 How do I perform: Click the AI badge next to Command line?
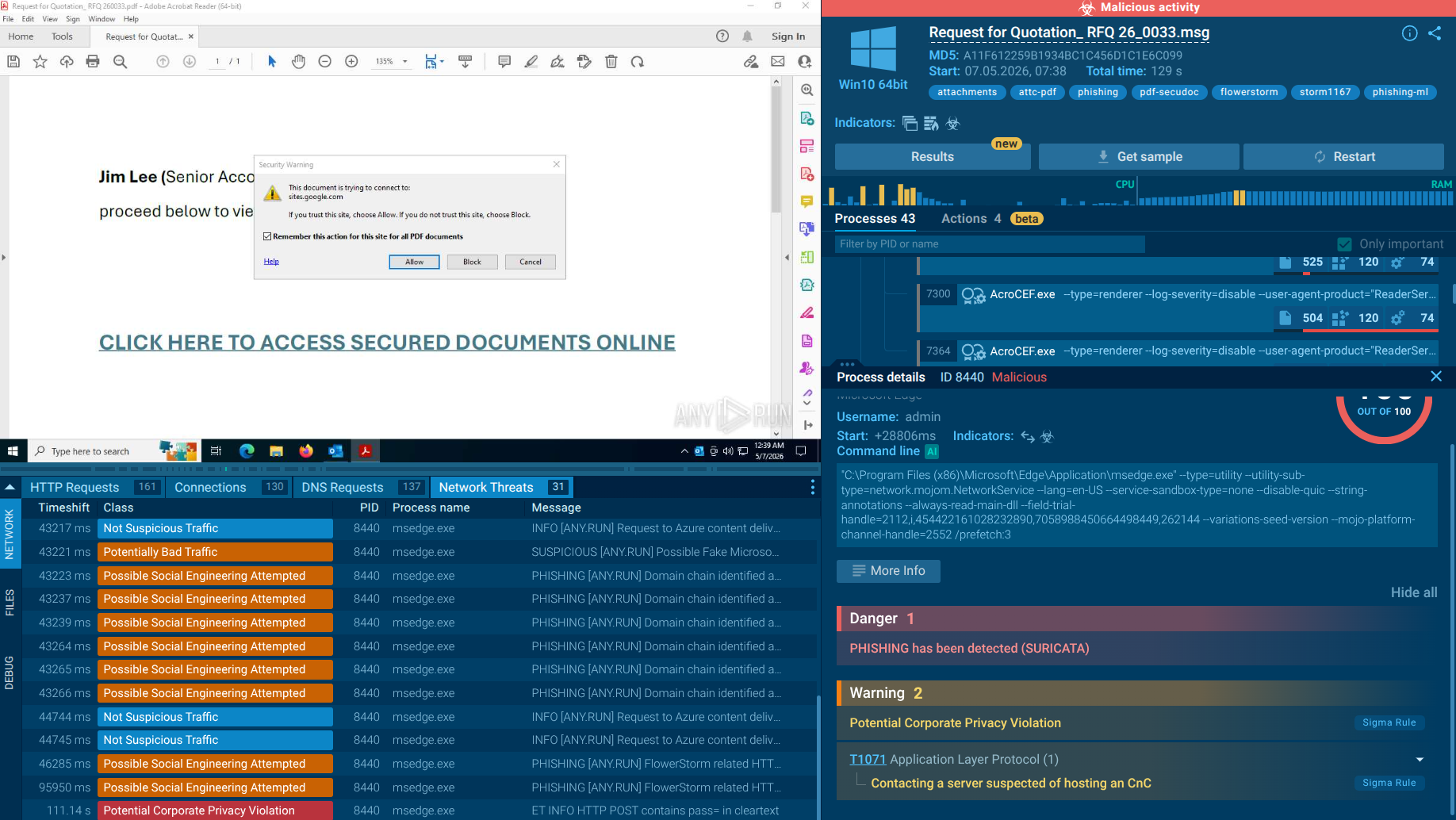[x=932, y=451]
